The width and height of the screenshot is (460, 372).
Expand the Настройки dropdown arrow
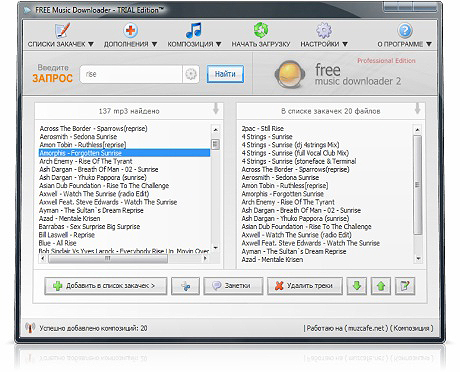pyautogui.click(x=345, y=44)
